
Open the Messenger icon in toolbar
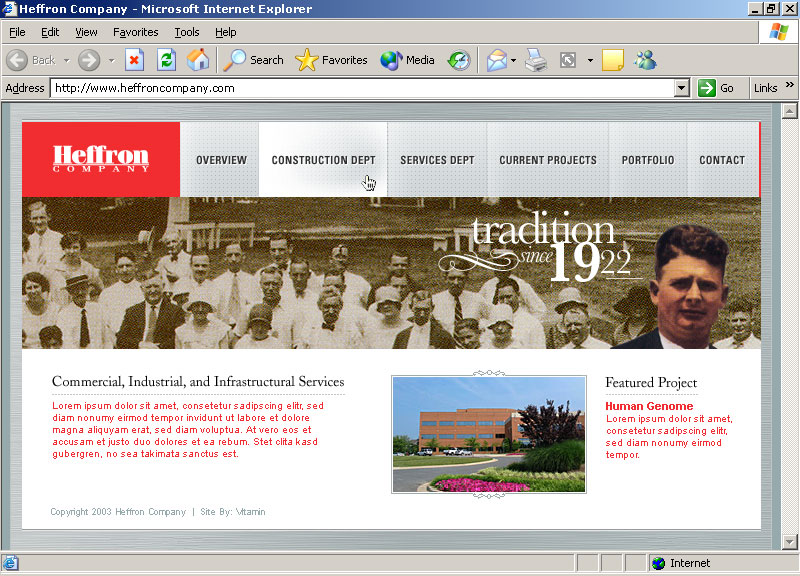tap(645, 60)
